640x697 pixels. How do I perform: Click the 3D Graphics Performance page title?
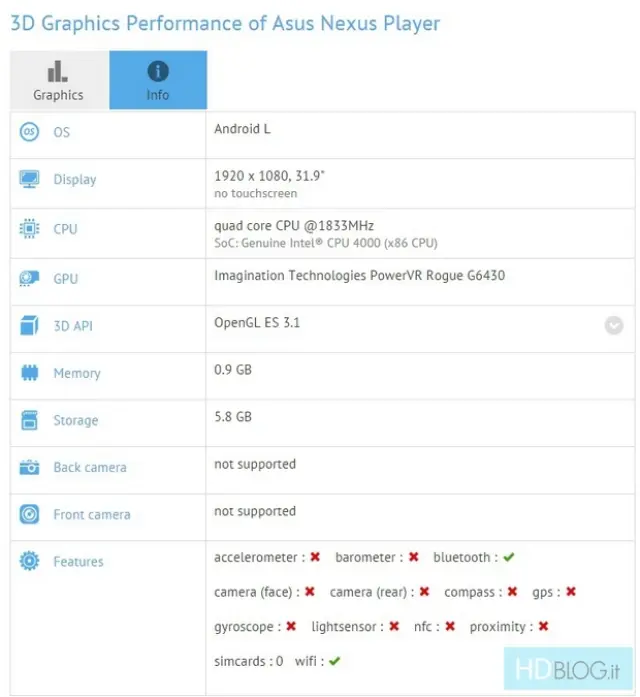[225, 23]
